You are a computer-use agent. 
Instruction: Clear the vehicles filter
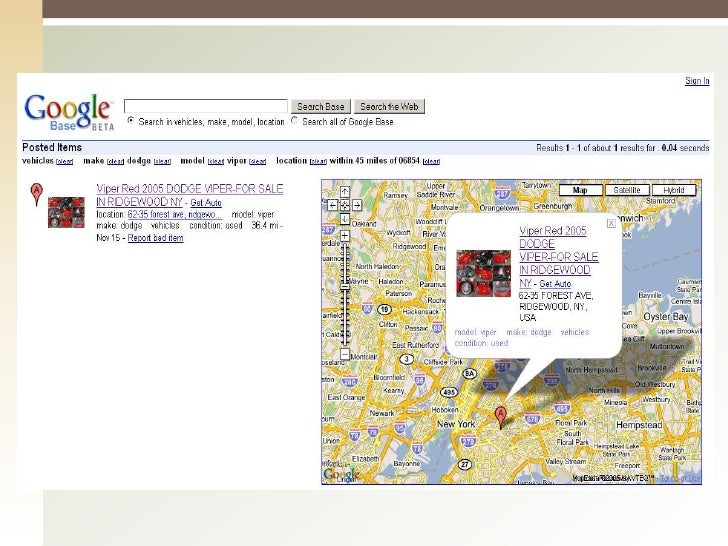click(65, 162)
